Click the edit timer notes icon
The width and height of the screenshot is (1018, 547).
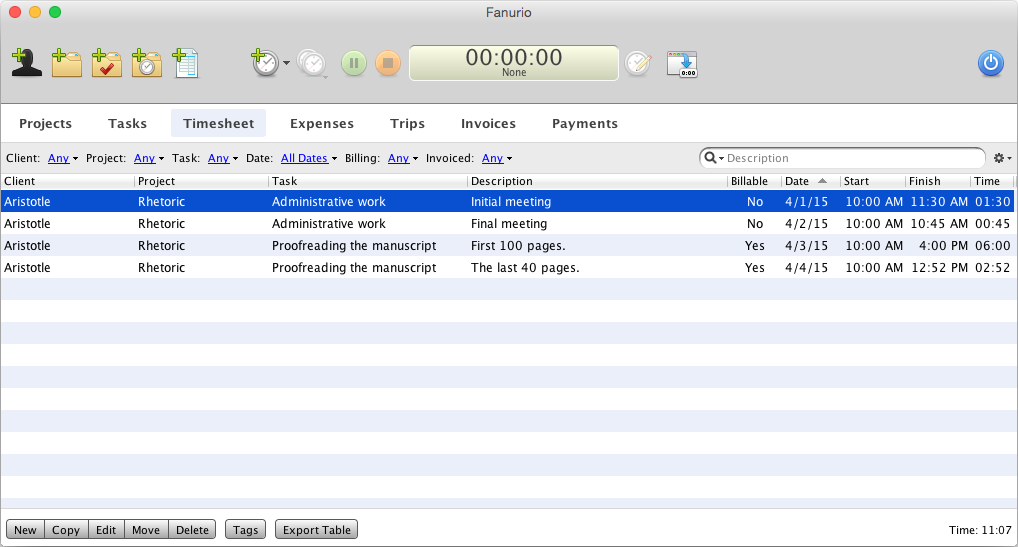(637, 64)
